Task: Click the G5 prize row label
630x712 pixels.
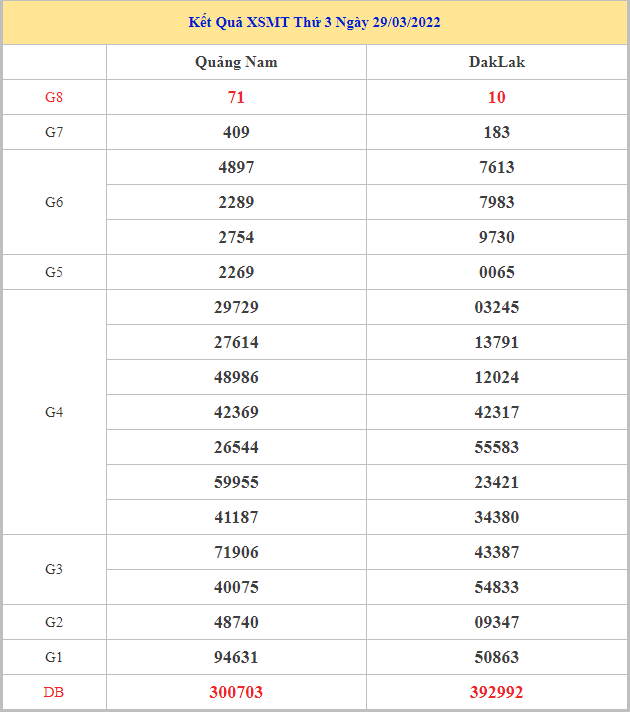Action: pos(54,272)
